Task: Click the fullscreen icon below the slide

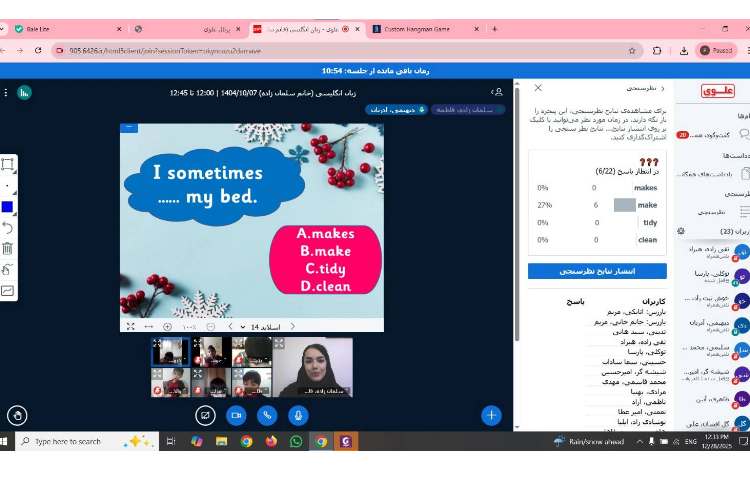Action: [x=130, y=326]
